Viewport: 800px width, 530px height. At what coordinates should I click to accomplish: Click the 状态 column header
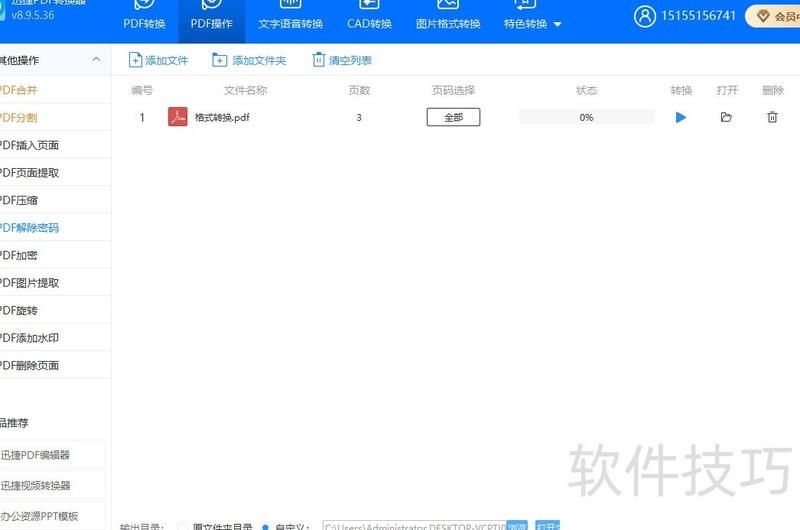pyautogui.click(x=586, y=90)
